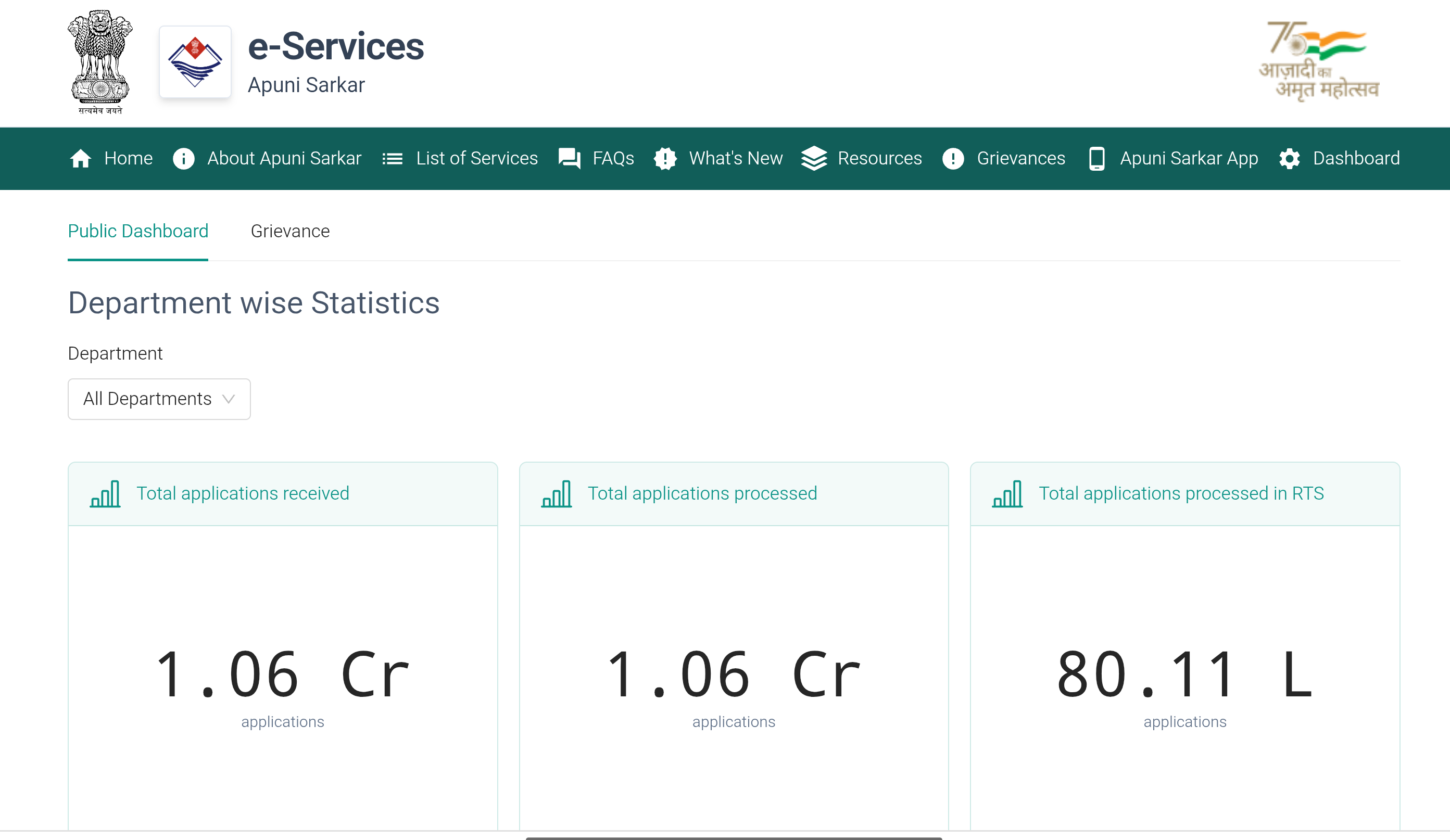
Task: Open the All Departments dropdown
Action: click(148, 399)
